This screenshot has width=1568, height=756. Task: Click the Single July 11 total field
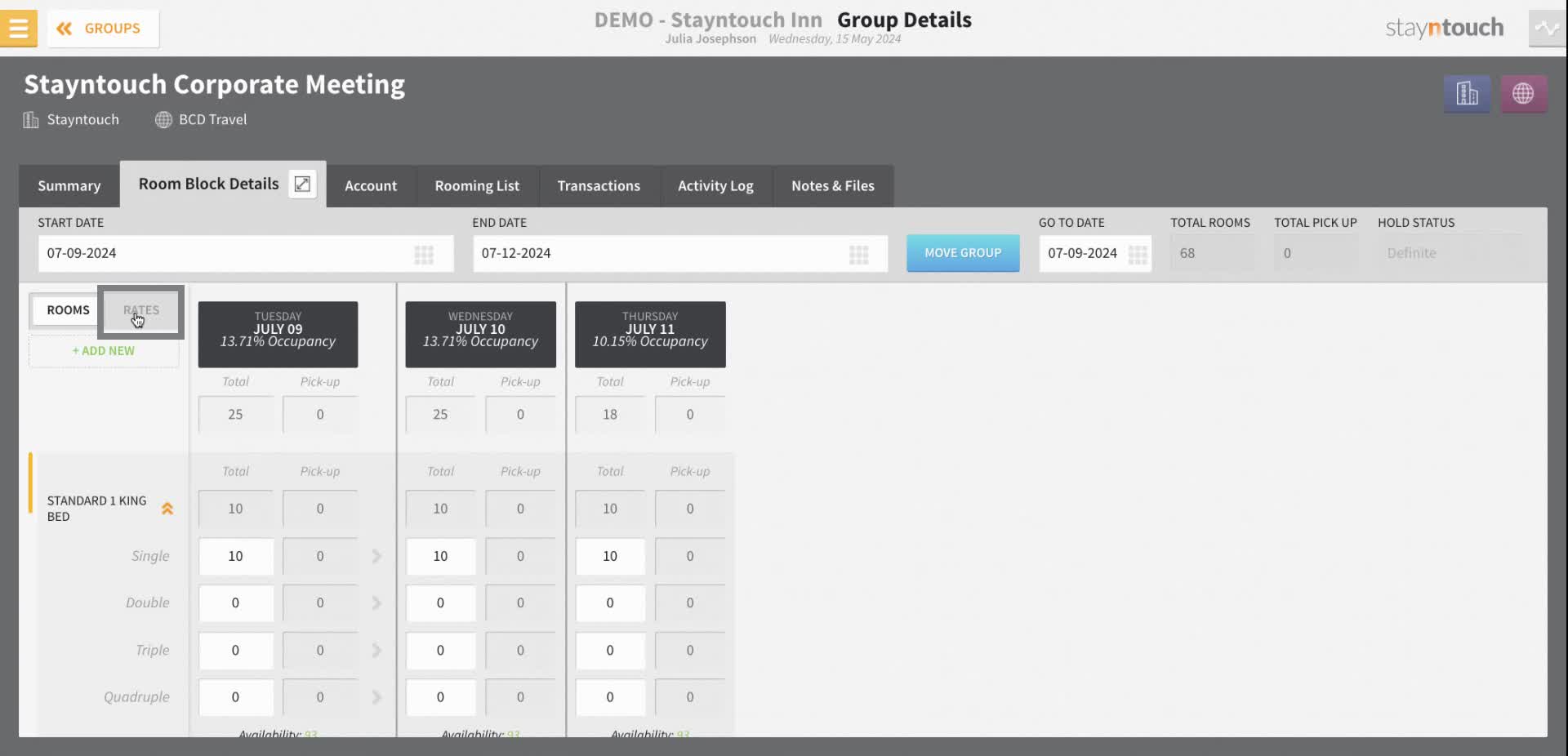coord(610,557)
